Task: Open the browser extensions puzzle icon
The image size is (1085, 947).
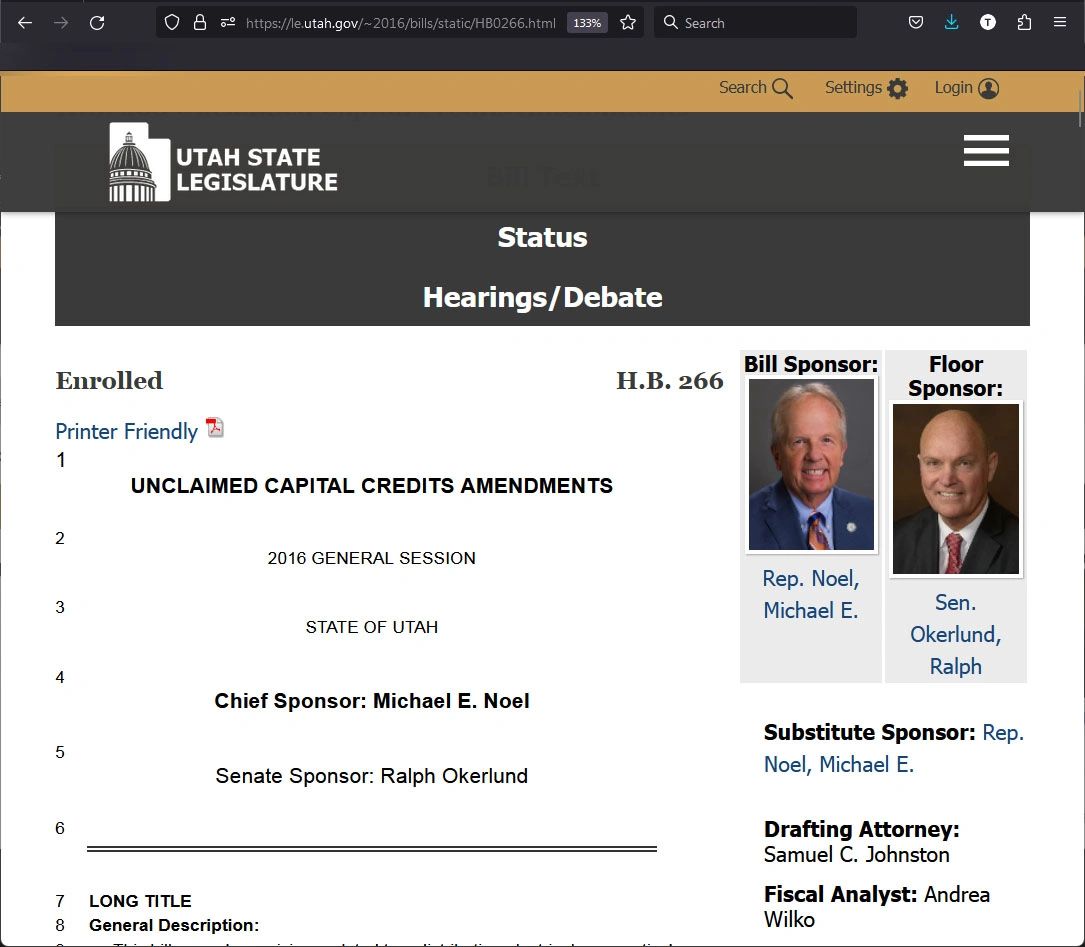Action: coord(1024,23)
